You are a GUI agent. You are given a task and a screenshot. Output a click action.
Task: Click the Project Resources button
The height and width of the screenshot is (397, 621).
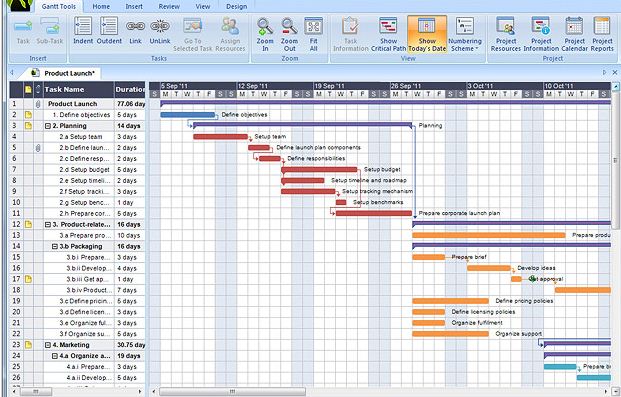(506, 34)
